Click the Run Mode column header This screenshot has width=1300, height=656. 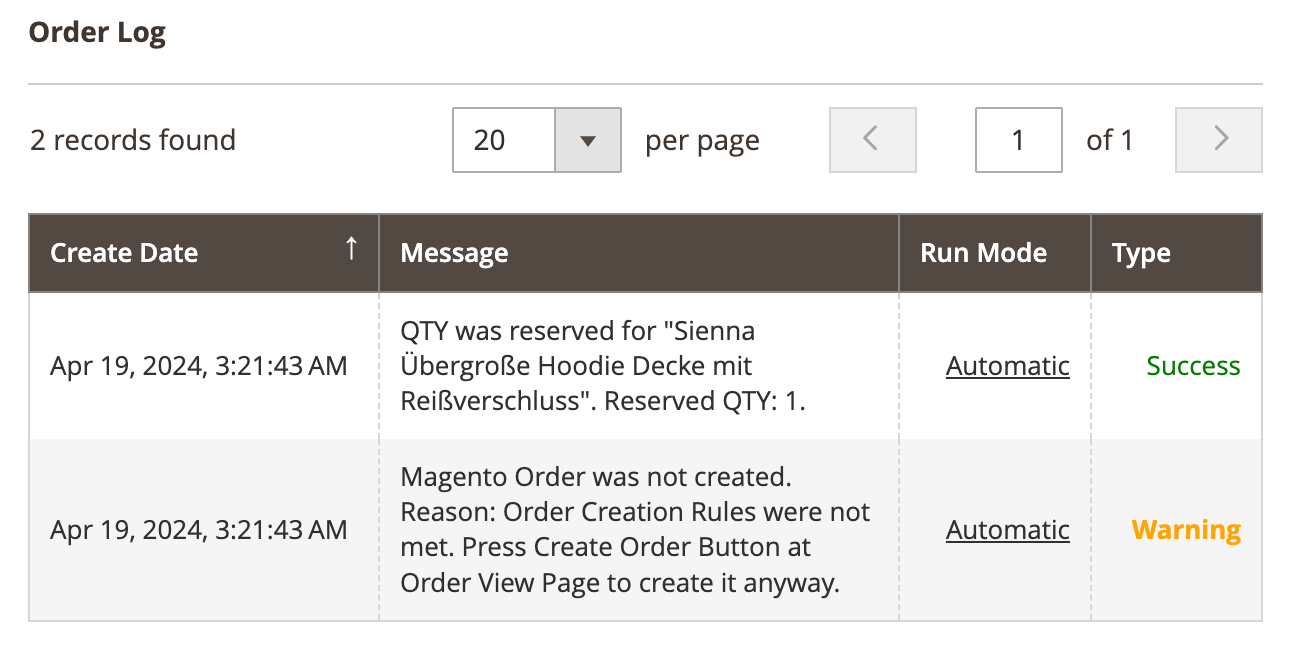[983, 253]
